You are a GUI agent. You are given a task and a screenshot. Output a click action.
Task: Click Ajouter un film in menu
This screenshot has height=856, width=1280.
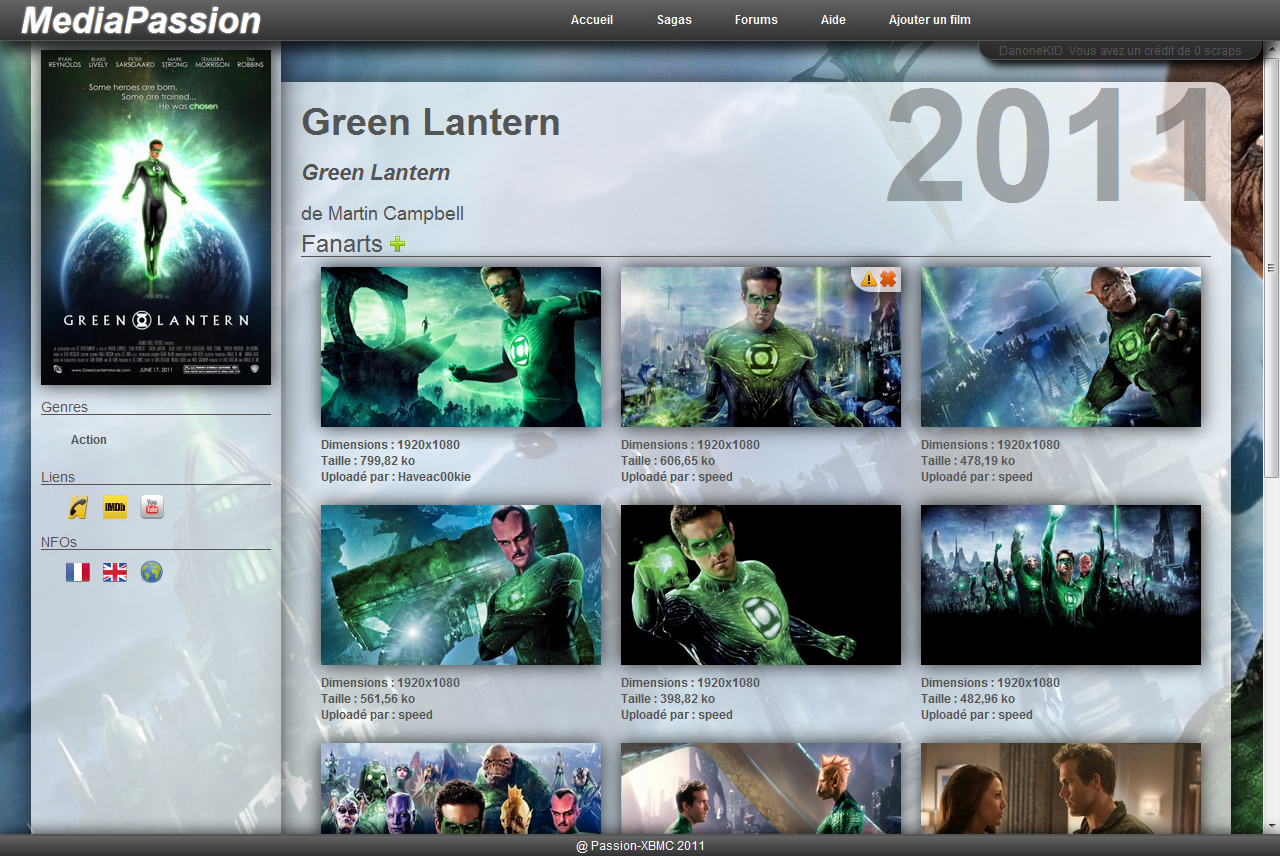(930, 20)
